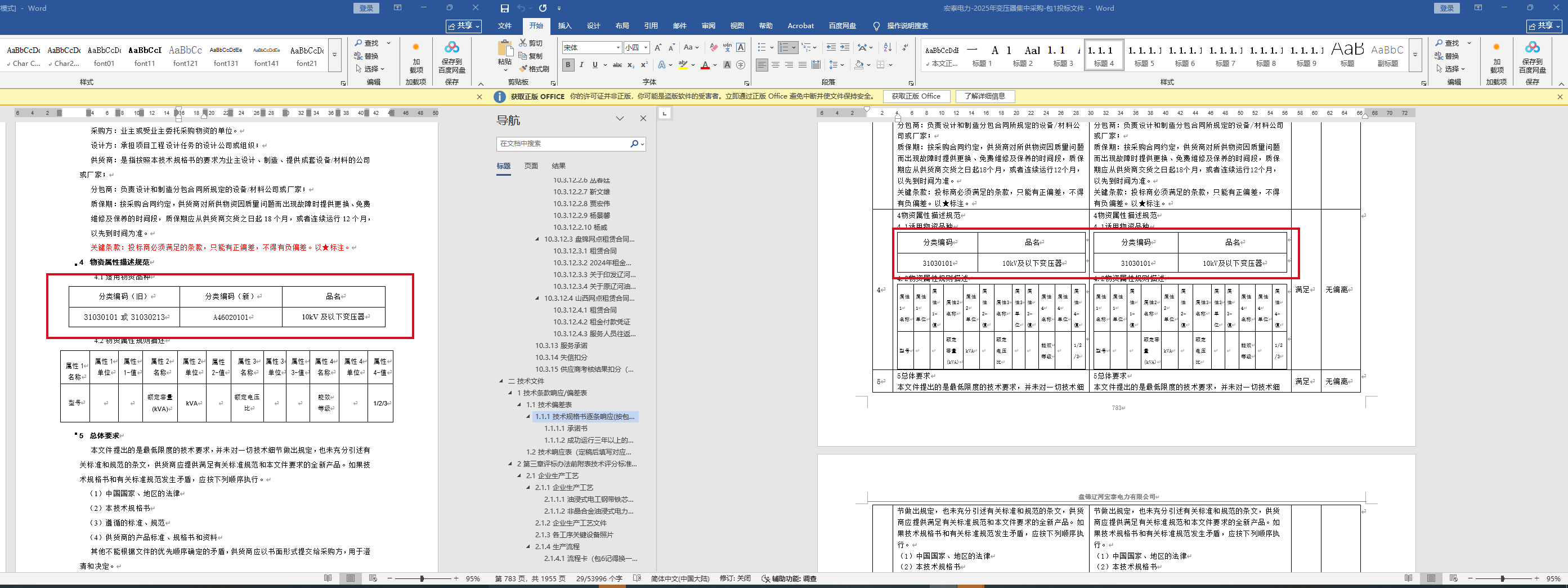Click 保存到百度网盘 in the left Word window
Viewport: 1568px width, 588px height.
(451, 57)
